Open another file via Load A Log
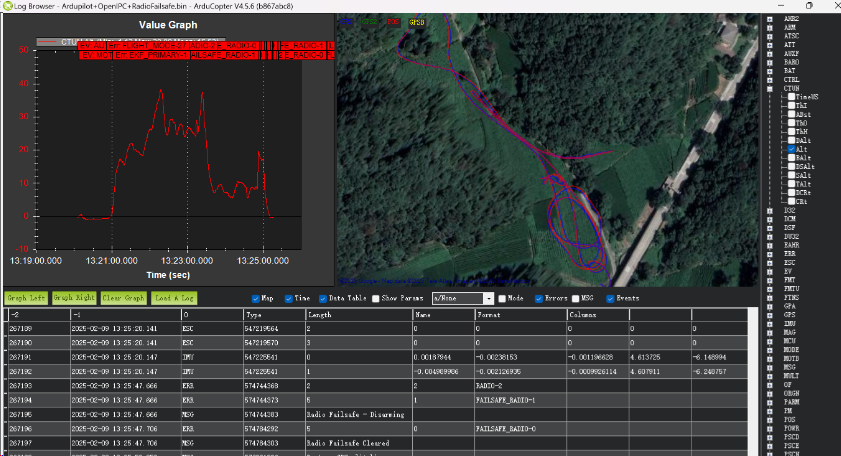Image resolution: width=841 pixels, height=456 pixels. [174, 298]
